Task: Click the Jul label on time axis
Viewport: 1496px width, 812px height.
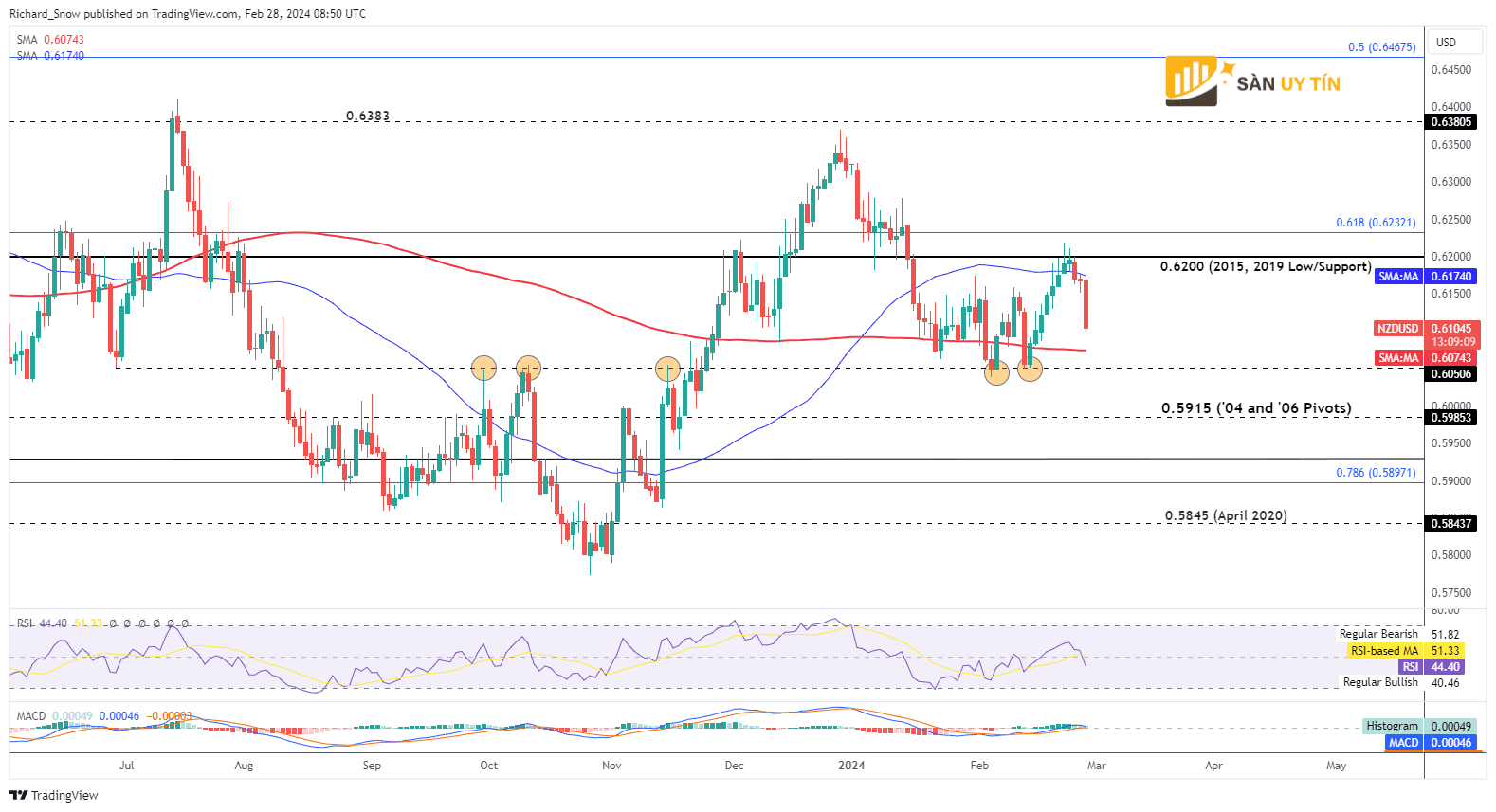Action: tap(127, 766)
